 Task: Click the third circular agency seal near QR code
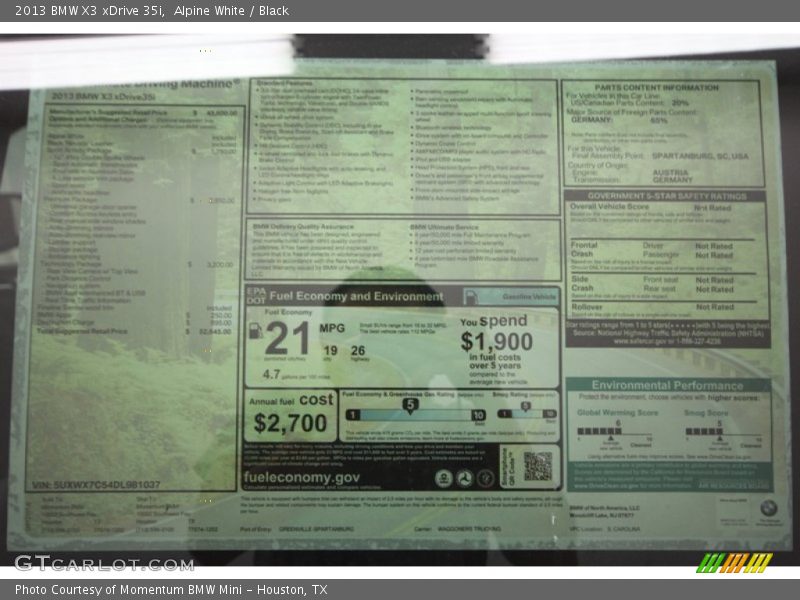pos(486,478)
